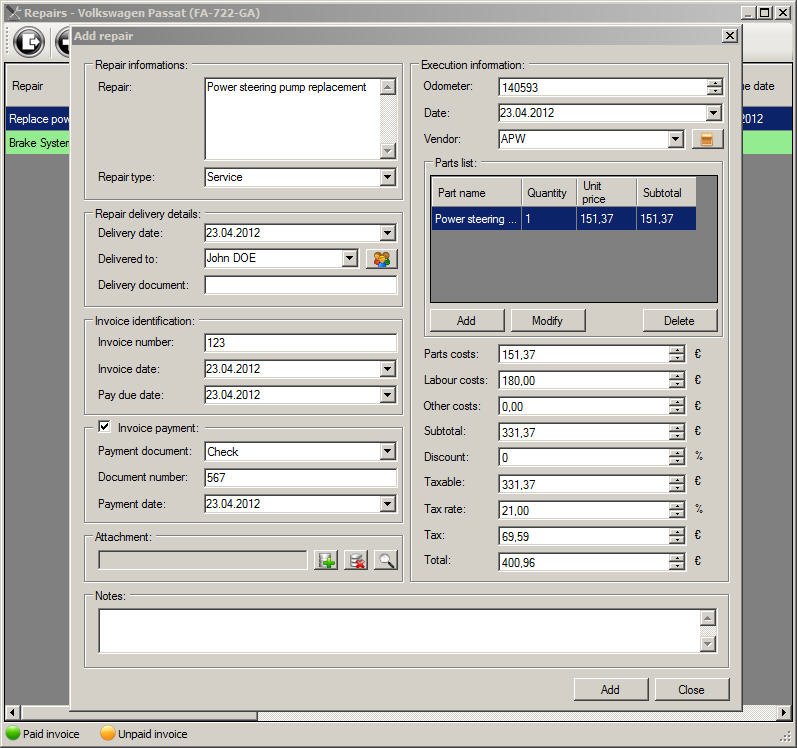Increase the Labour costs spinner value
Image resolution: width=797 pixels, height=748 pixels.
[x=677, y=376]
